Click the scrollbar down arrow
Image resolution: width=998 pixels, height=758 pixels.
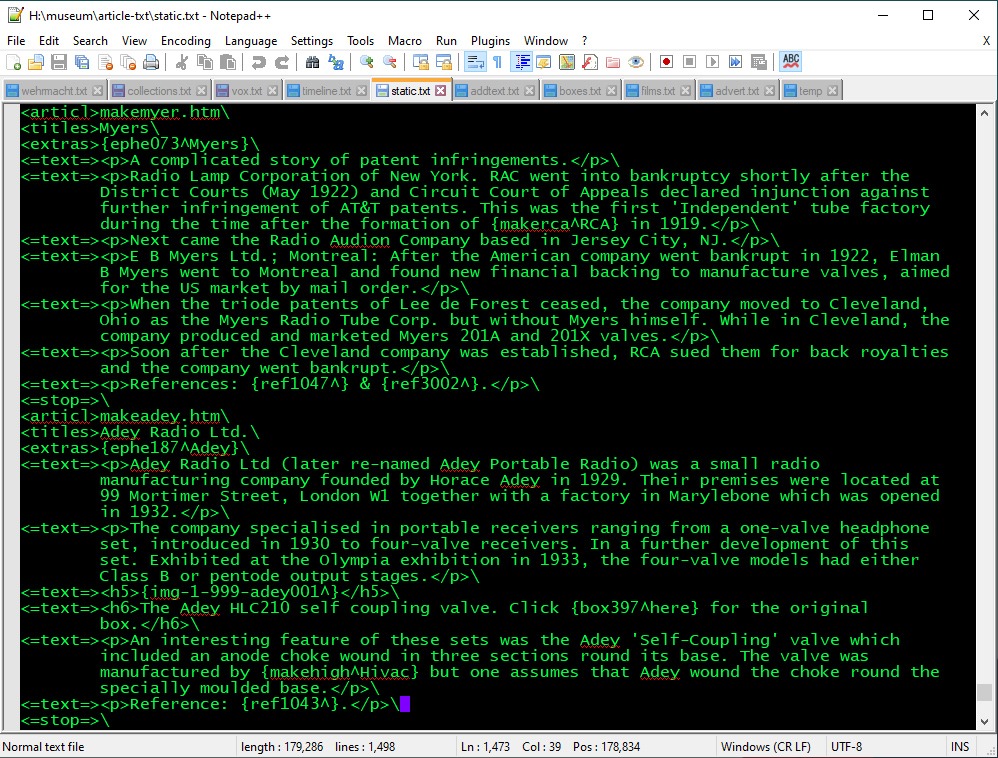click(x=984, y=722)
